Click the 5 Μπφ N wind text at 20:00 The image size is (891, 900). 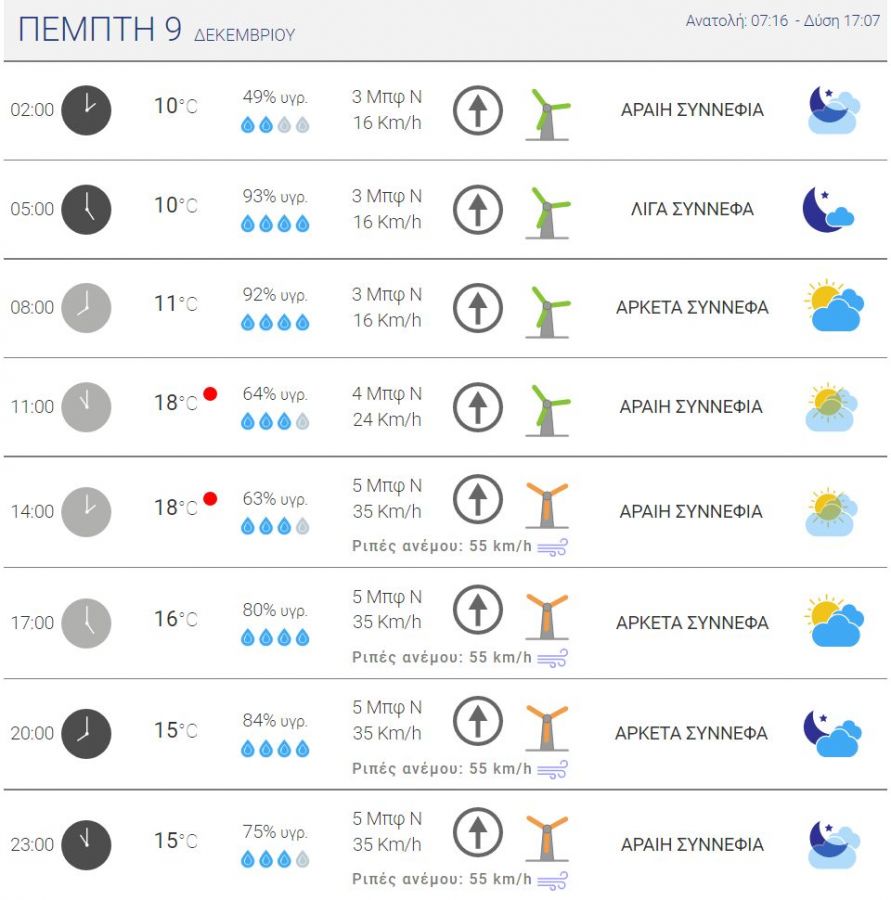[387, 708]
